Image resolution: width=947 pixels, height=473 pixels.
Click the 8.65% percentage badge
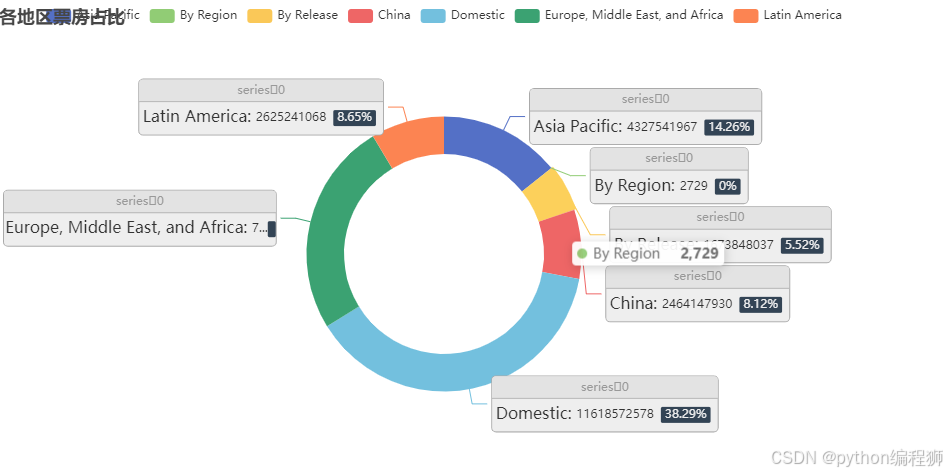(355, 117)
